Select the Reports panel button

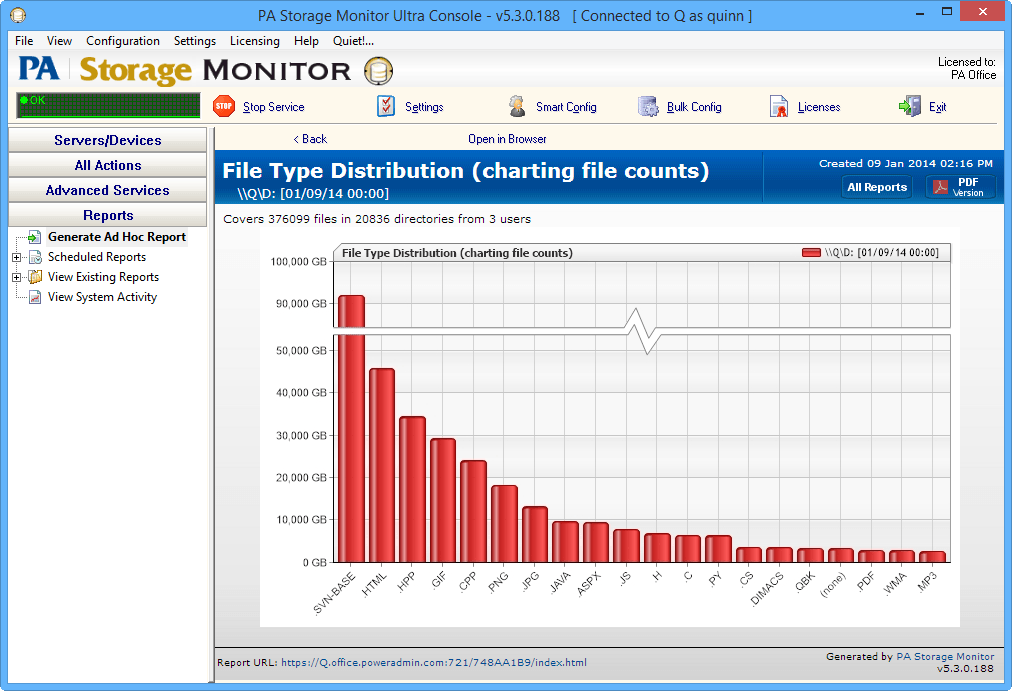108,215
